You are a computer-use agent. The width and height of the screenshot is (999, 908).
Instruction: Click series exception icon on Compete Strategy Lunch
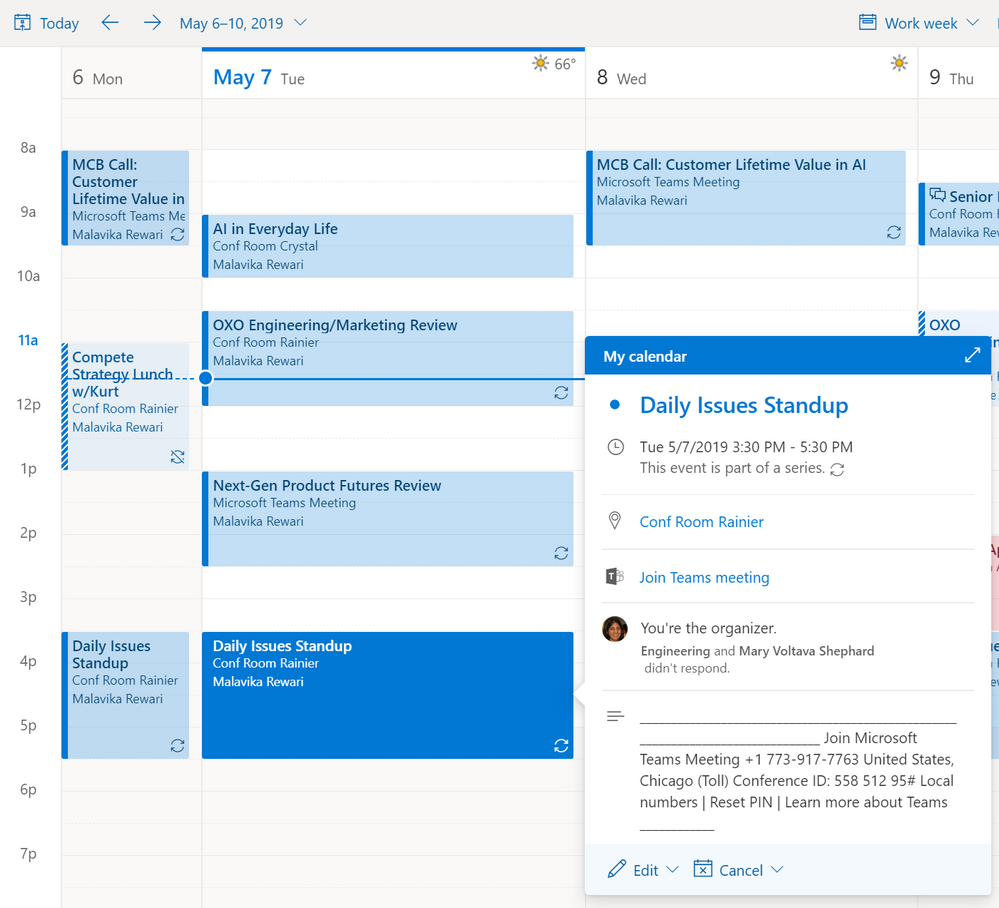[x=178, y=456]
